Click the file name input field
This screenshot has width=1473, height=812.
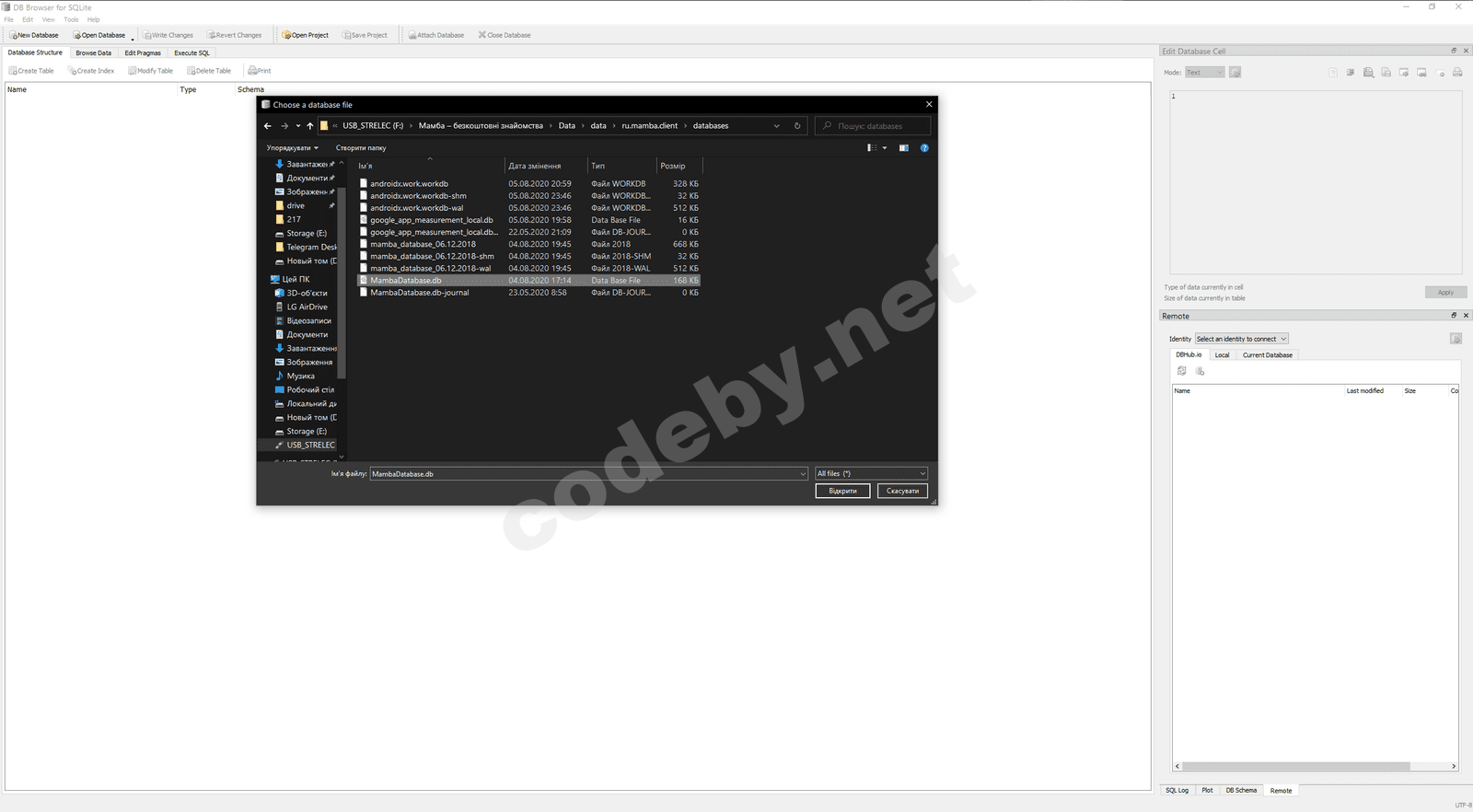(x=588, y=474)
